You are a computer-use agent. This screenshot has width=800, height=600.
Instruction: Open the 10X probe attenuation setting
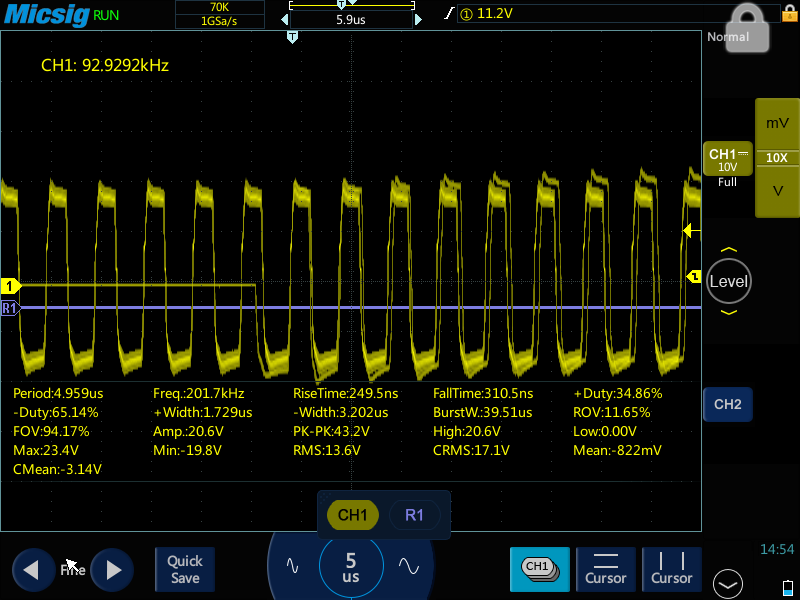click(777, 158)
